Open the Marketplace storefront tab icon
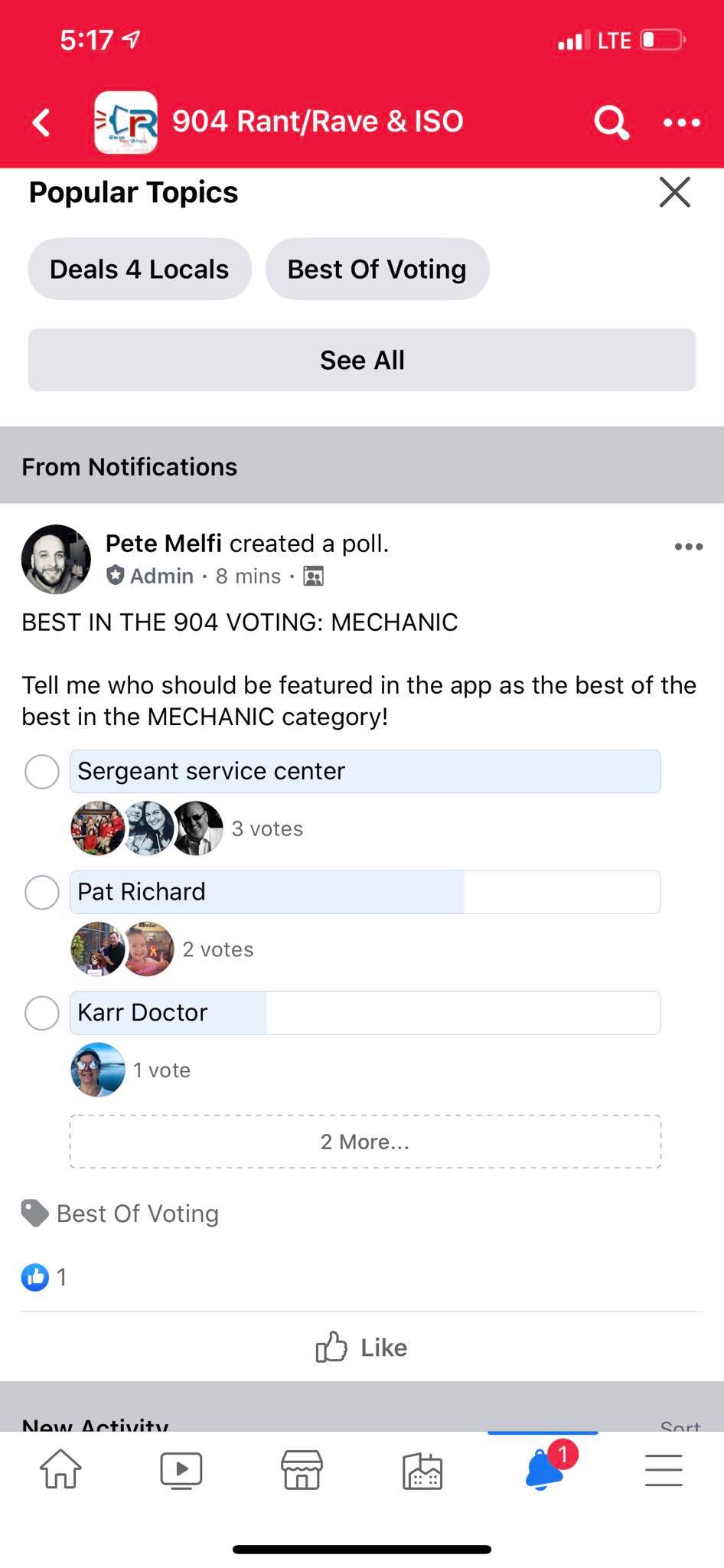This screenshot has height=1568, width=724. point(302,1469)
